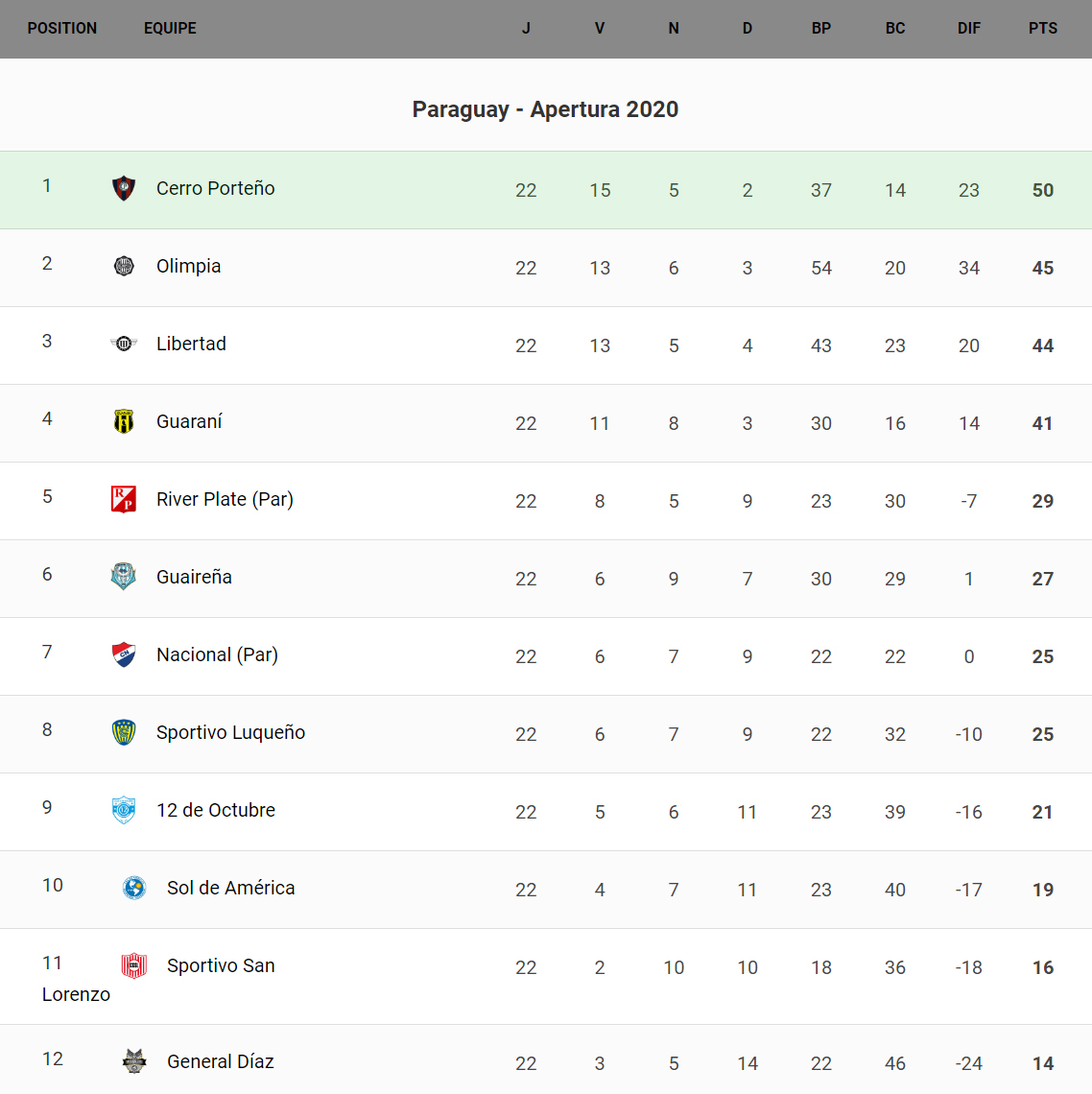This screenshot has width=1092, height=1094.
Task: Click the POSITION column header
Action: point(62,29)
